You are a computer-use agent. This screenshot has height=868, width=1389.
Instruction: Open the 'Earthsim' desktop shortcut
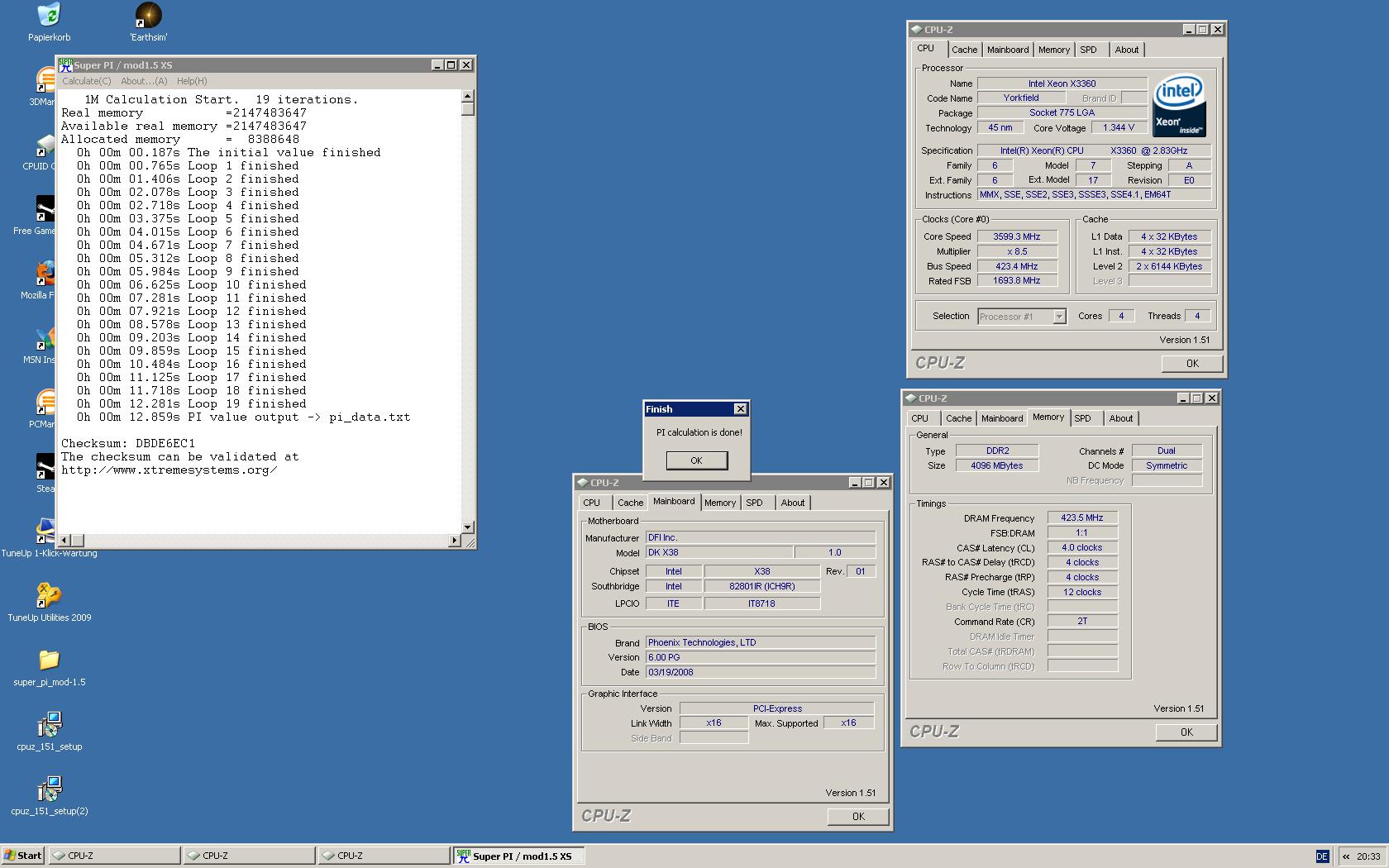click(148, 15)
